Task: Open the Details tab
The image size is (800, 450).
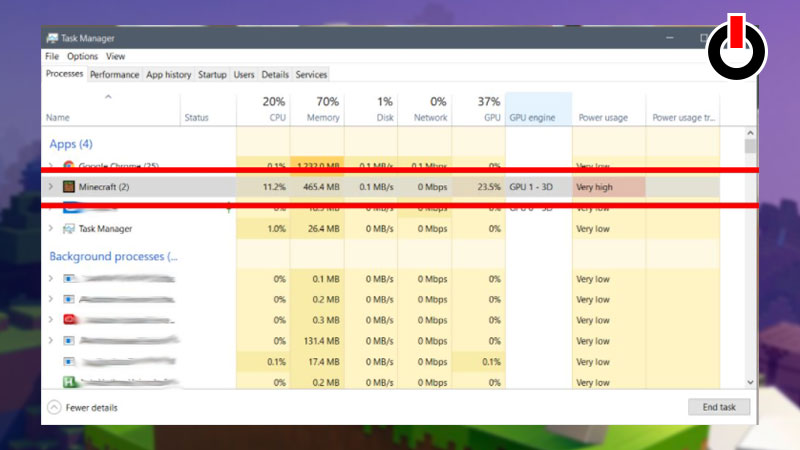Action: point(275,74)
